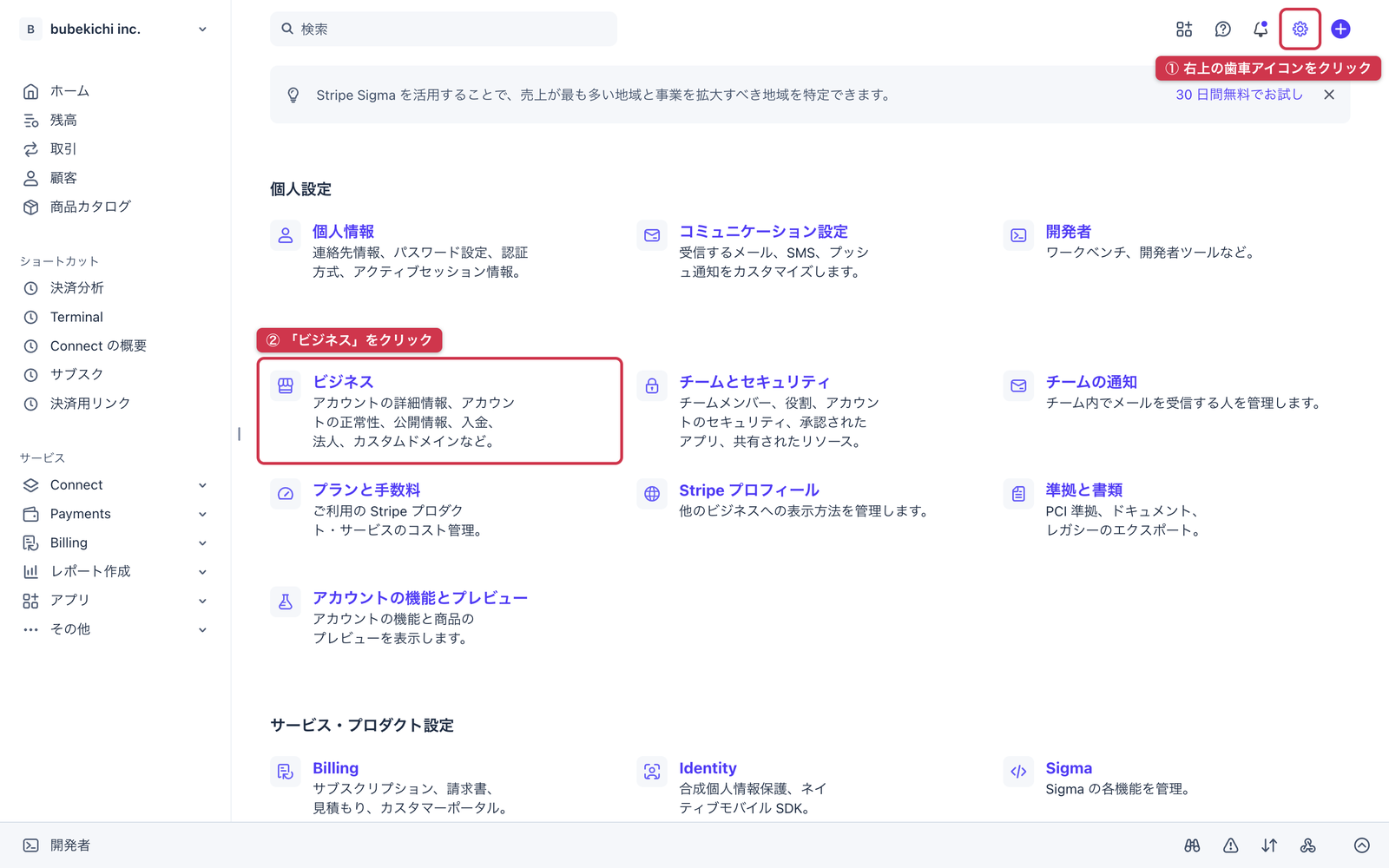This screenshot has height=868, width=1389.
Task: Click 30 日間無料でお試し link
Action: pyautogui.click(x=1239, y=95)
